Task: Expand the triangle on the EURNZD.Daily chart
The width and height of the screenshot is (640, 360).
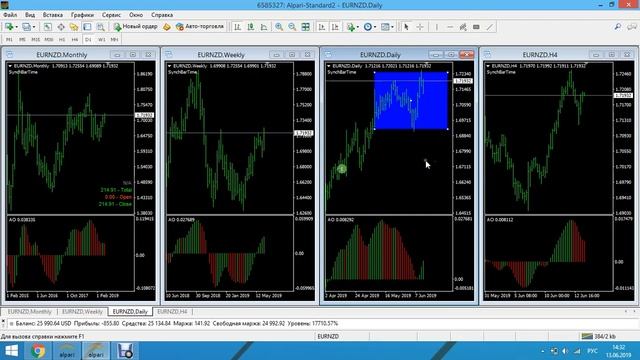Action: click(329, 66)
